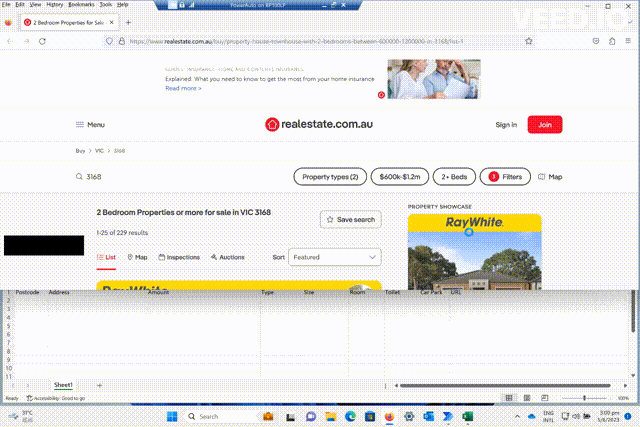Click the Map button beside Filters
640x427 pixels.
coord(550,177)
